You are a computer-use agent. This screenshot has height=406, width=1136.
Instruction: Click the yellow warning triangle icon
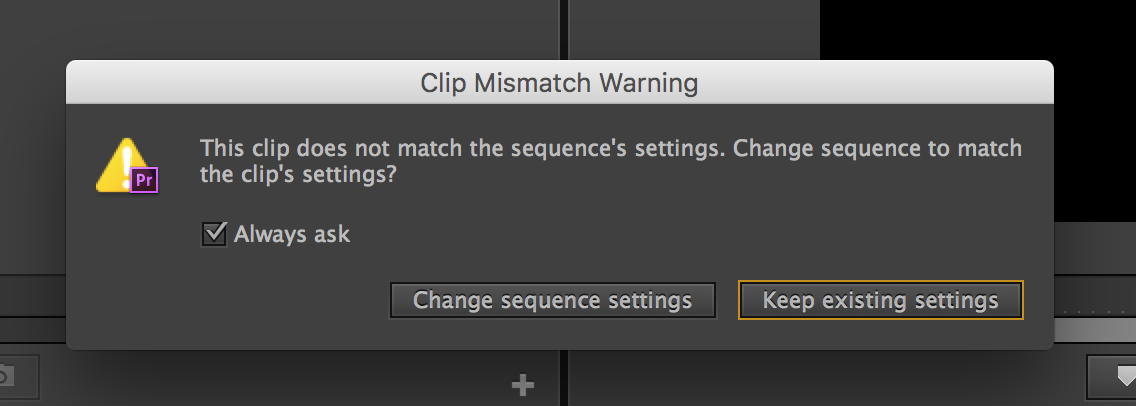tap(118, 165)
